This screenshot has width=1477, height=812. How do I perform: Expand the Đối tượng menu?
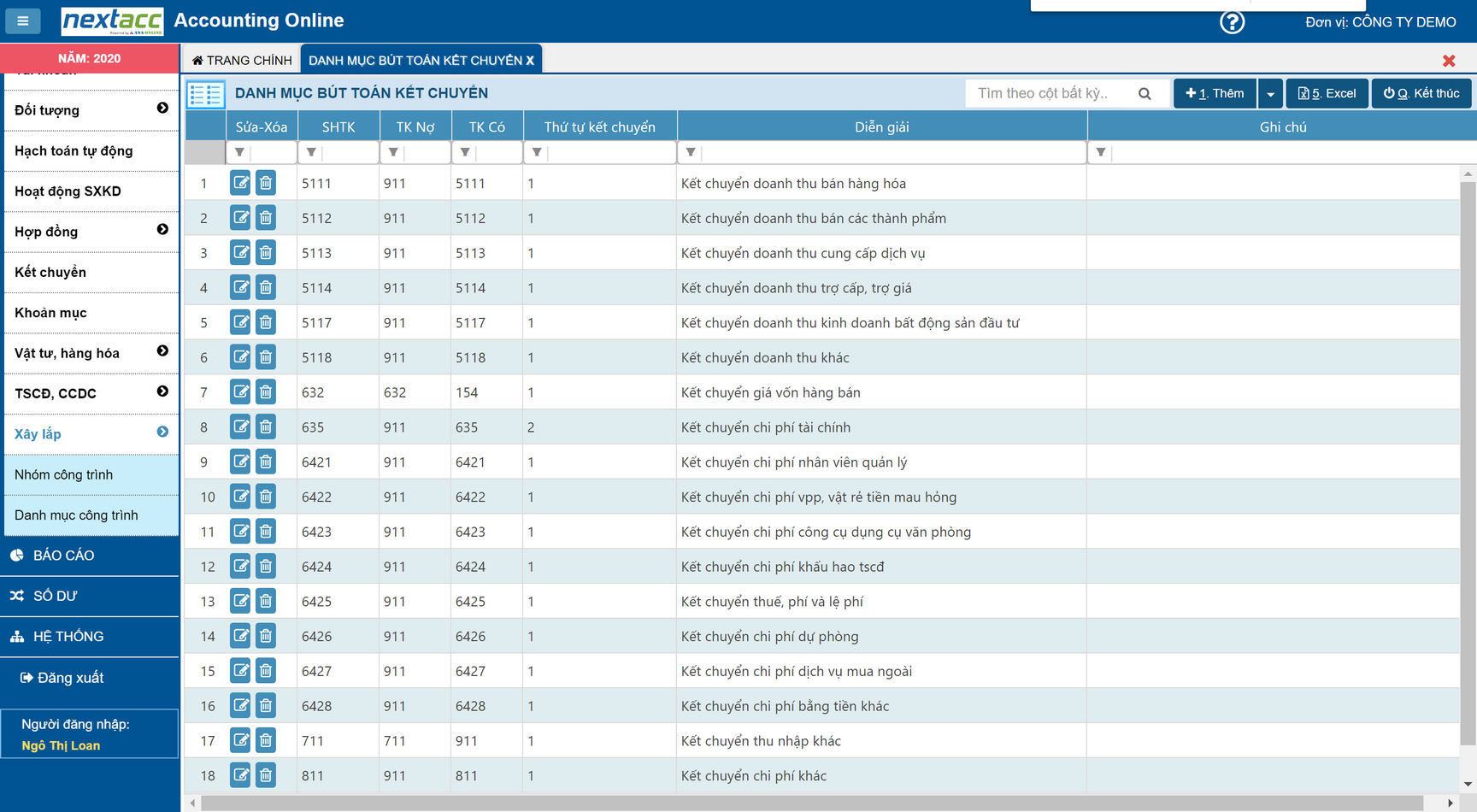coord(162,109)
